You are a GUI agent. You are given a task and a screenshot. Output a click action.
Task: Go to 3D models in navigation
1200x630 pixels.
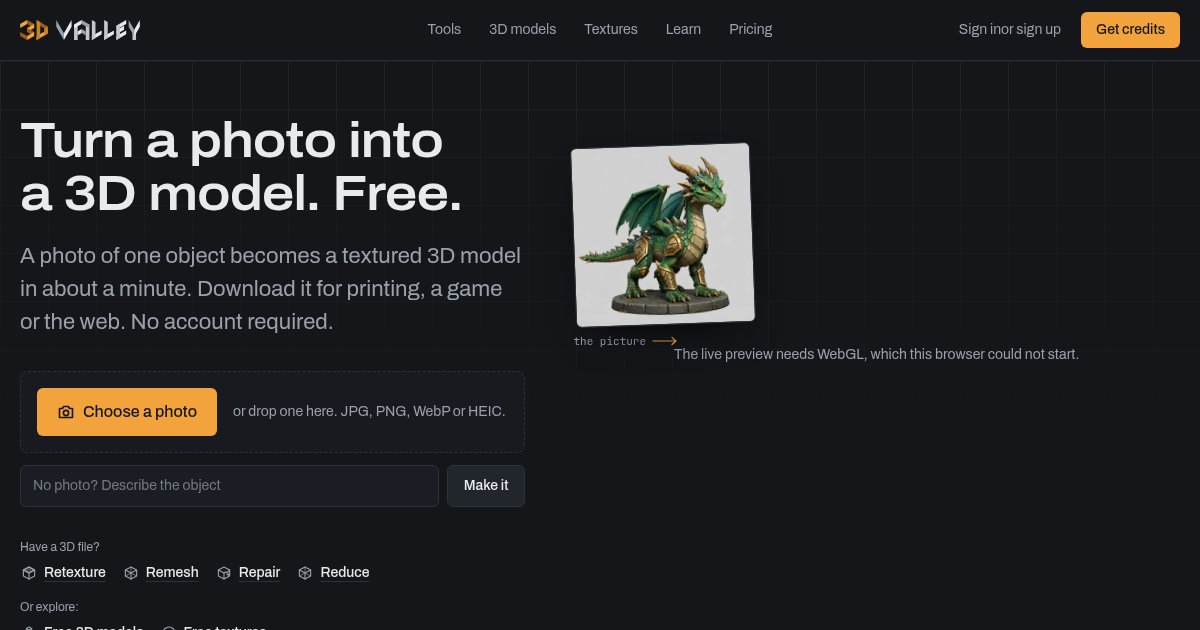pos(522,29)
